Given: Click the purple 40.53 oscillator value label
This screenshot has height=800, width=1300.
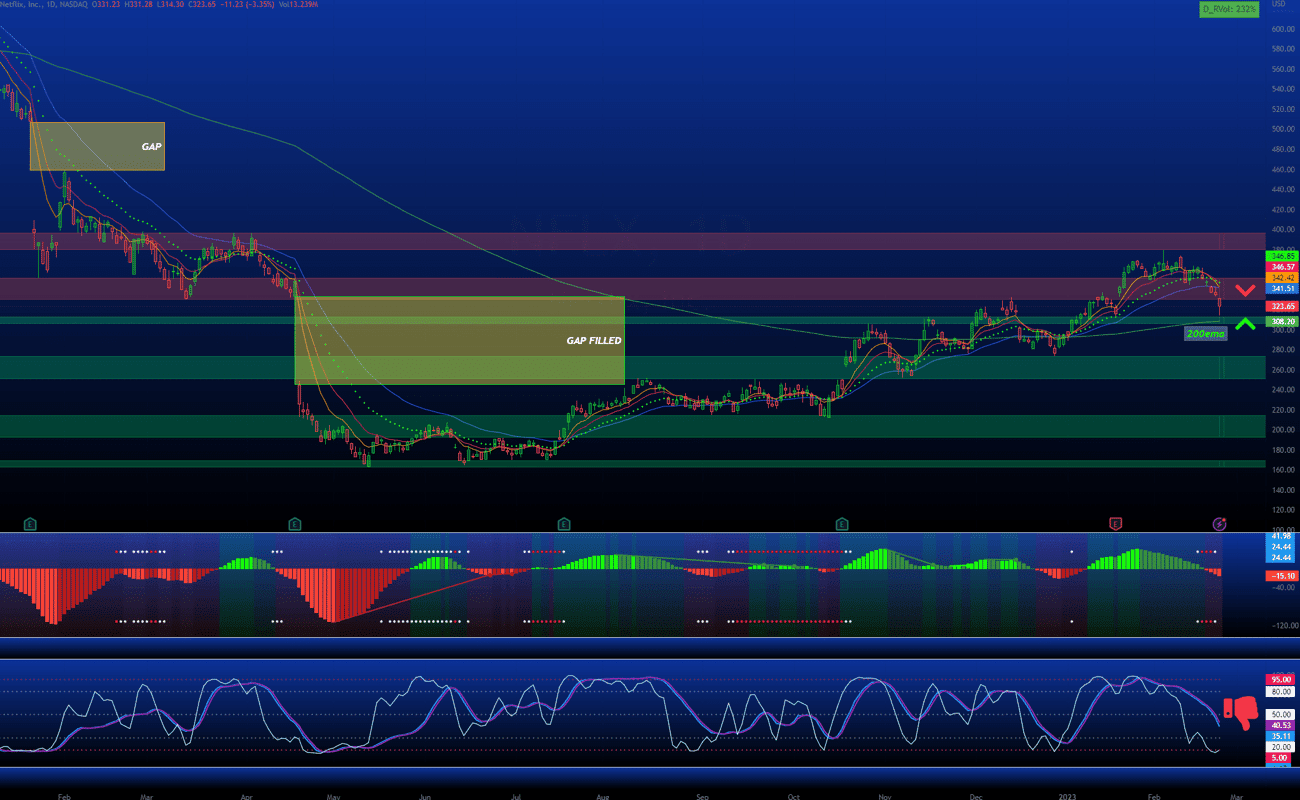Looking at the screenshot, I should click(1282, 725).
